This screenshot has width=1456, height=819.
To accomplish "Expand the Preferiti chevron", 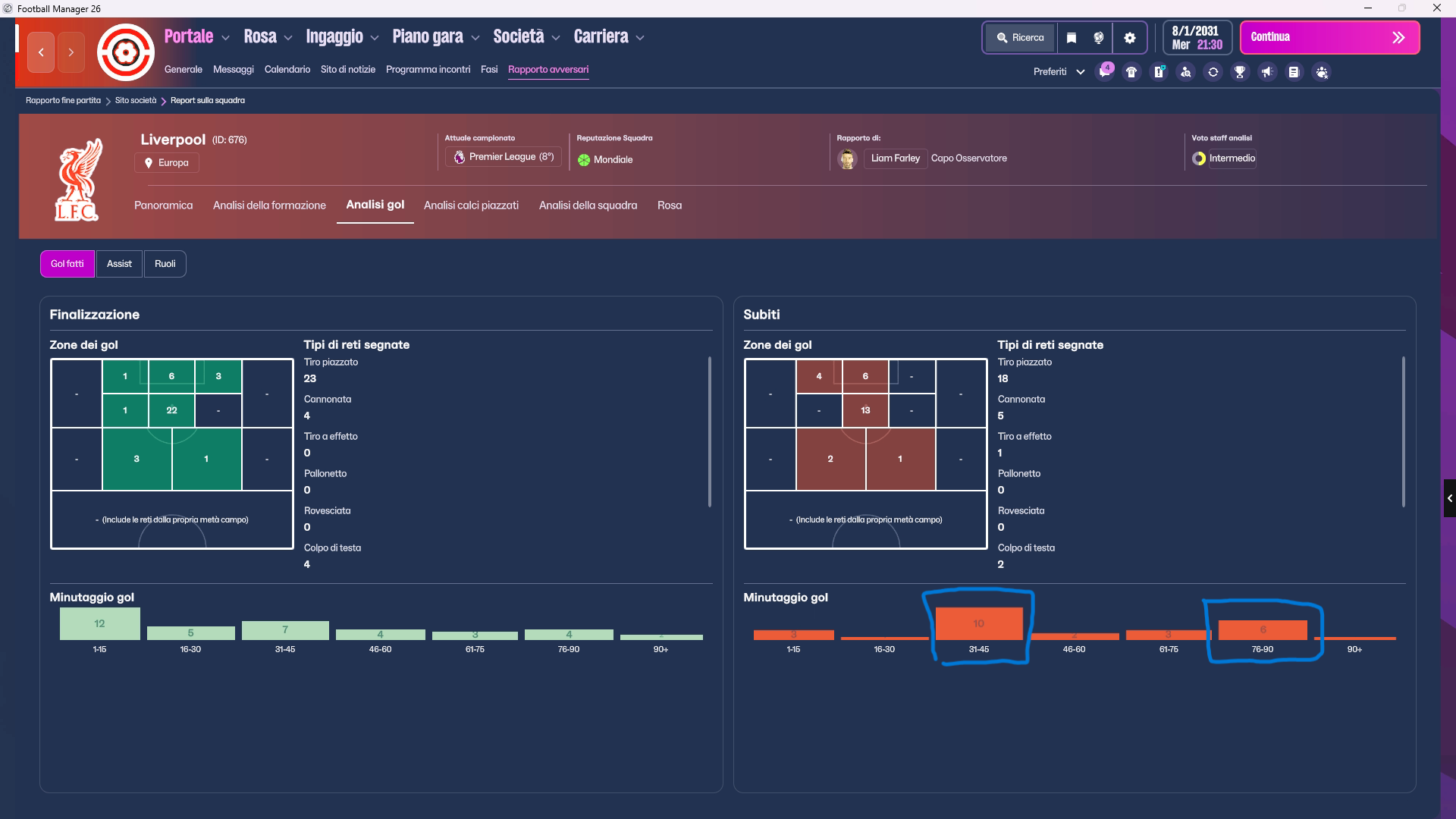I will tap(1081, 72).
